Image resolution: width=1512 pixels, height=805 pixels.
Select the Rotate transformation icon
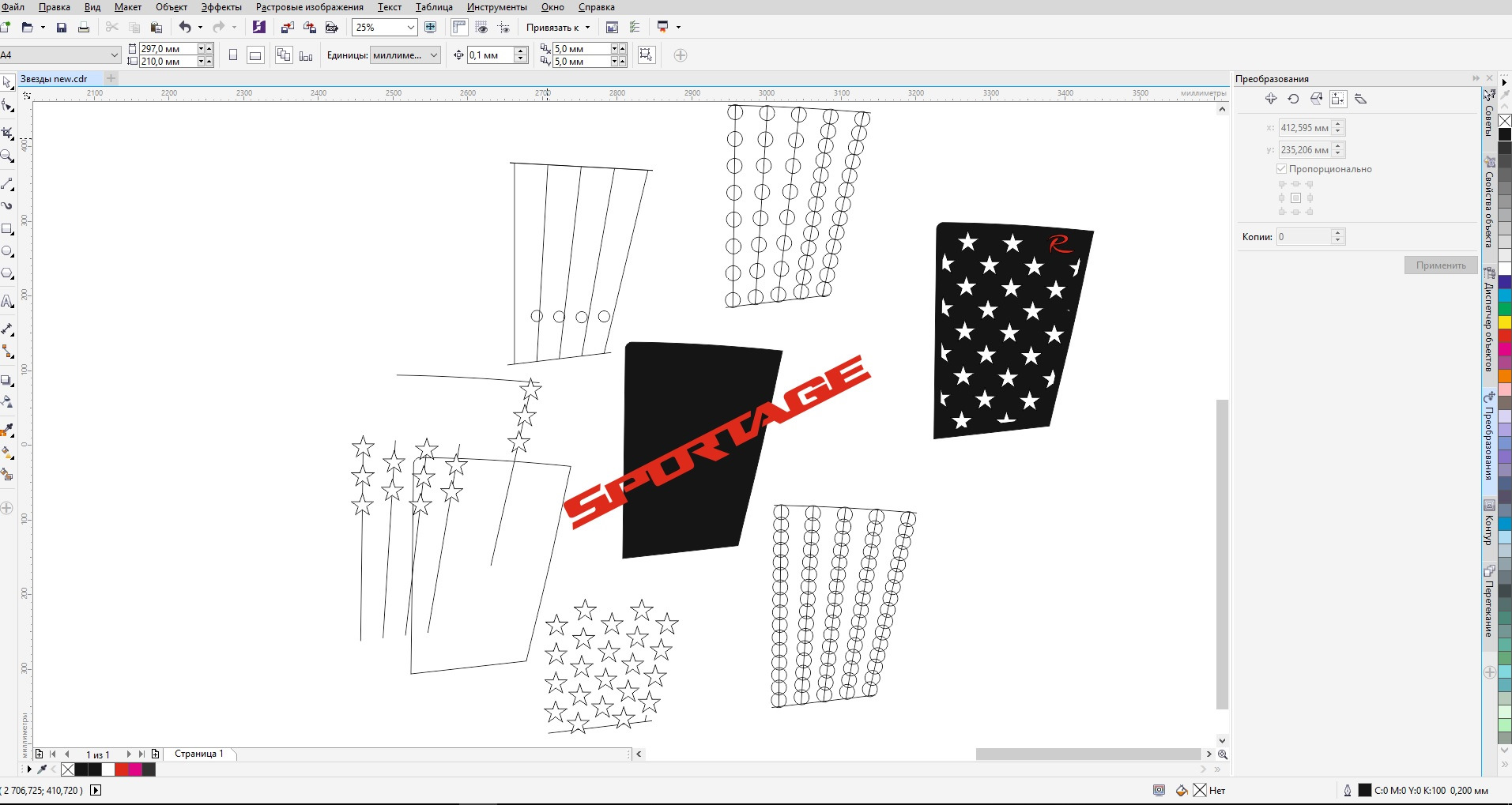tap(1293, 99)
